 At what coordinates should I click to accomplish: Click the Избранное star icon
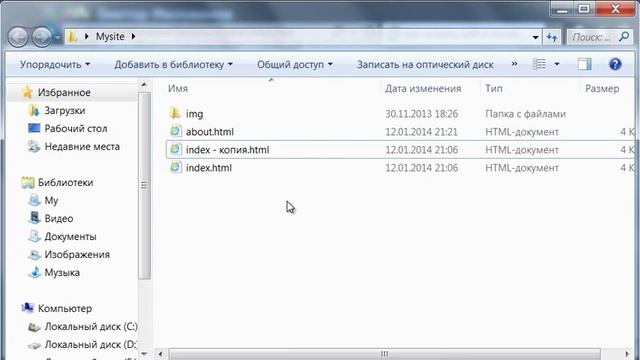(x=27, y=92)
